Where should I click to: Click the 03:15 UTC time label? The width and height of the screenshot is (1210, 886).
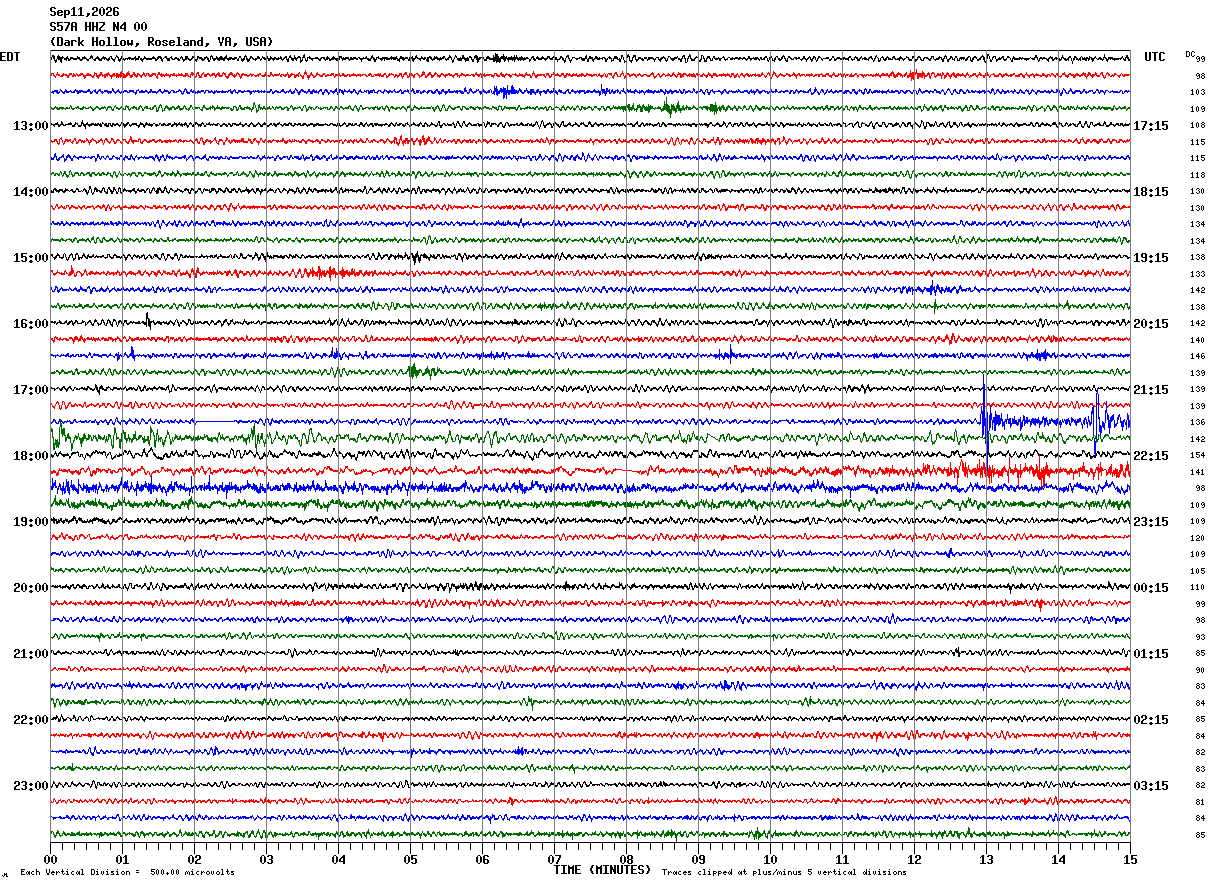pyautogui.click(x=1151, y=786)
